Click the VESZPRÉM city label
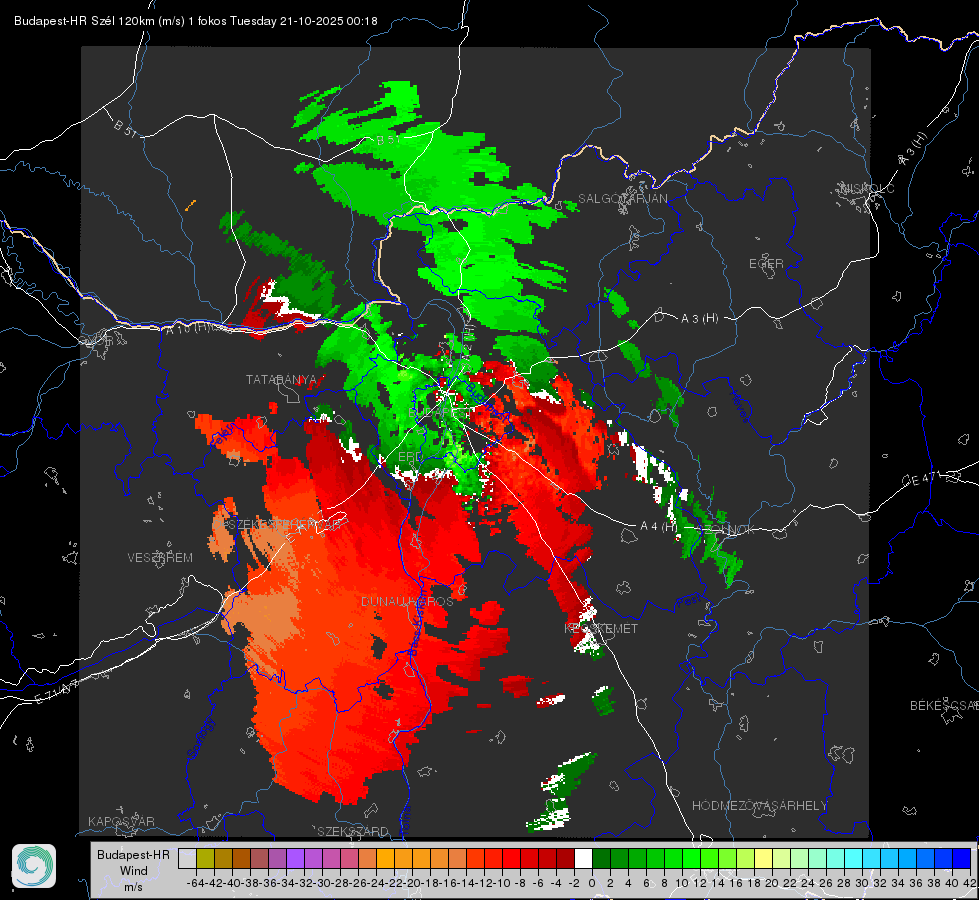Viewport: 979px width, 900px height. [160, 557]
